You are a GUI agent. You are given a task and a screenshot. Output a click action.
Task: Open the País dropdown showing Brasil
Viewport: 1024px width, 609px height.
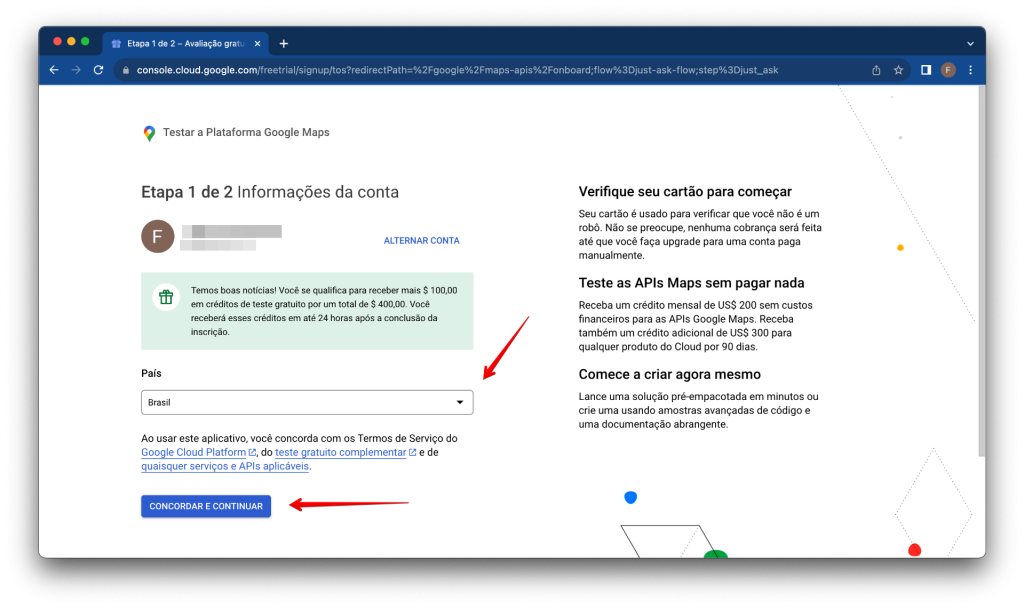tap(307, 403)
